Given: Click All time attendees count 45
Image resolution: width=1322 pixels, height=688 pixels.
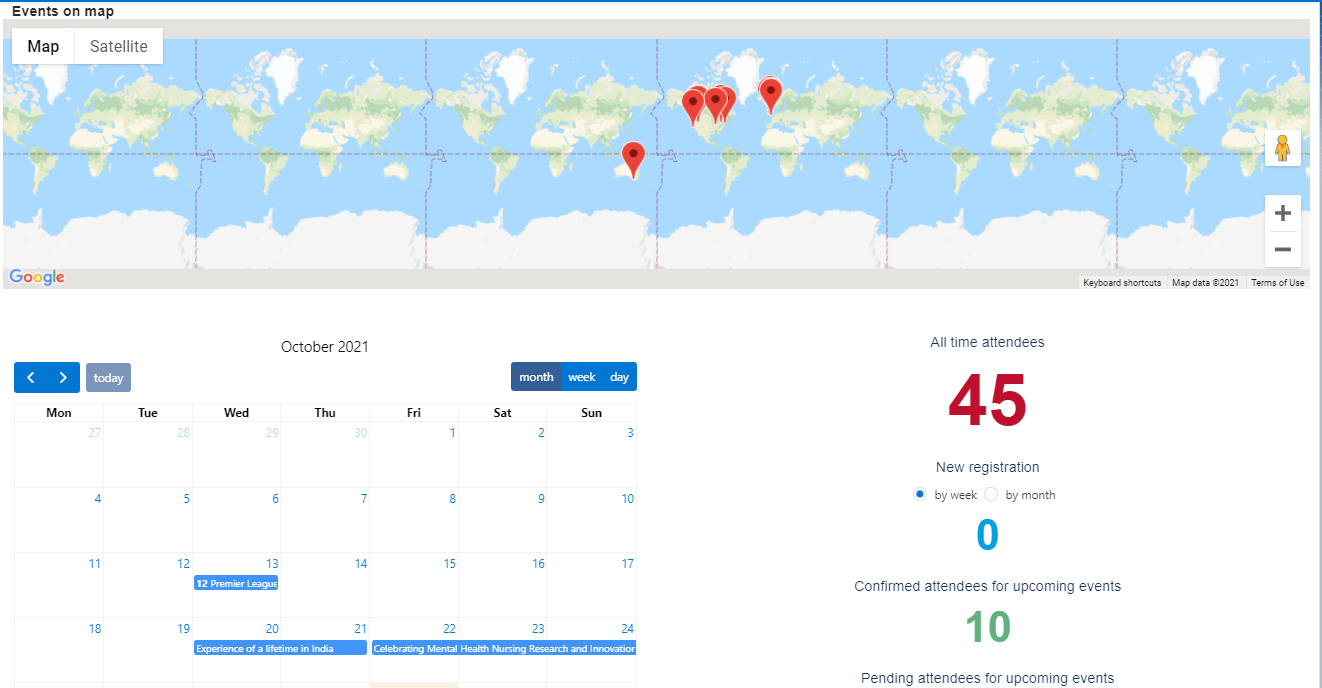Looking at the screenshot, I should tap(987, 400).
